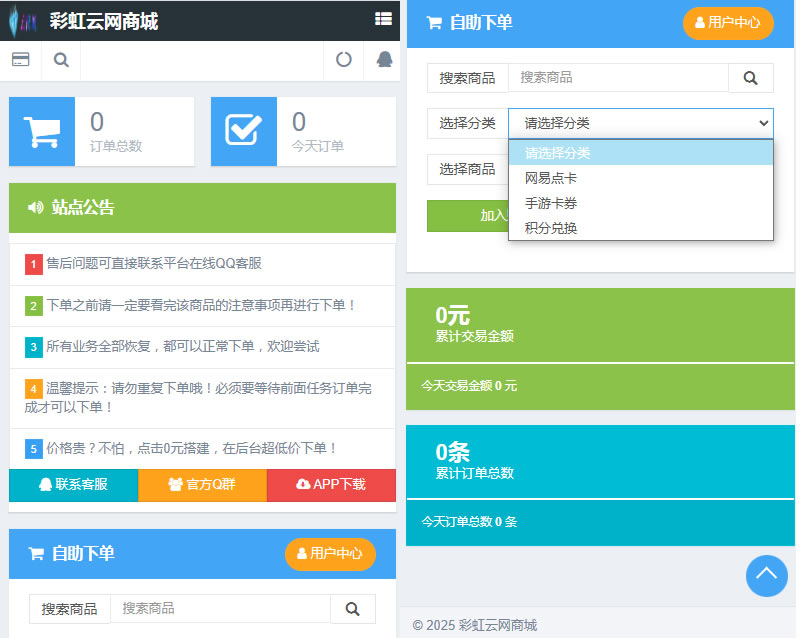Click search icon button in right order panel
The image size is (800, 638).
(x=750, y=78)
